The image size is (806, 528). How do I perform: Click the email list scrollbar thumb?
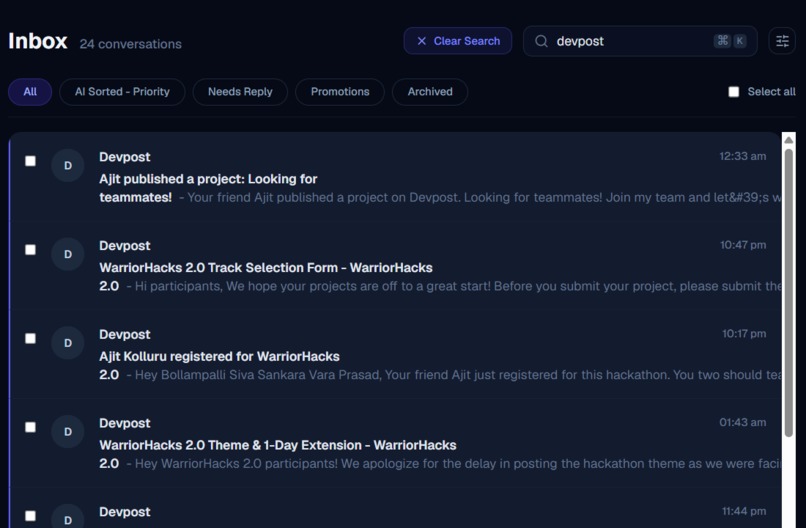coord(789,293)
